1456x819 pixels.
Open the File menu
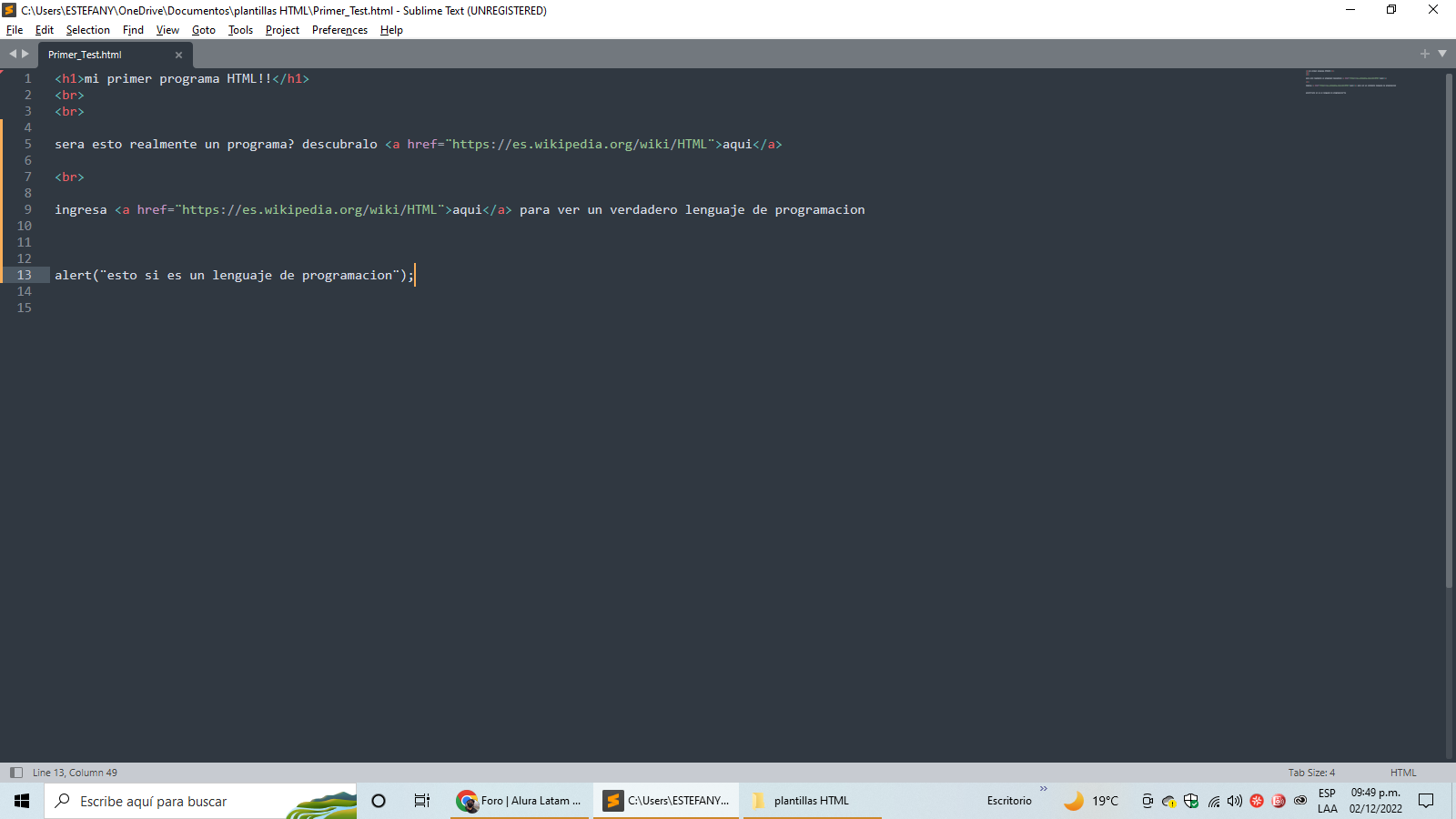tap(15, 30)
